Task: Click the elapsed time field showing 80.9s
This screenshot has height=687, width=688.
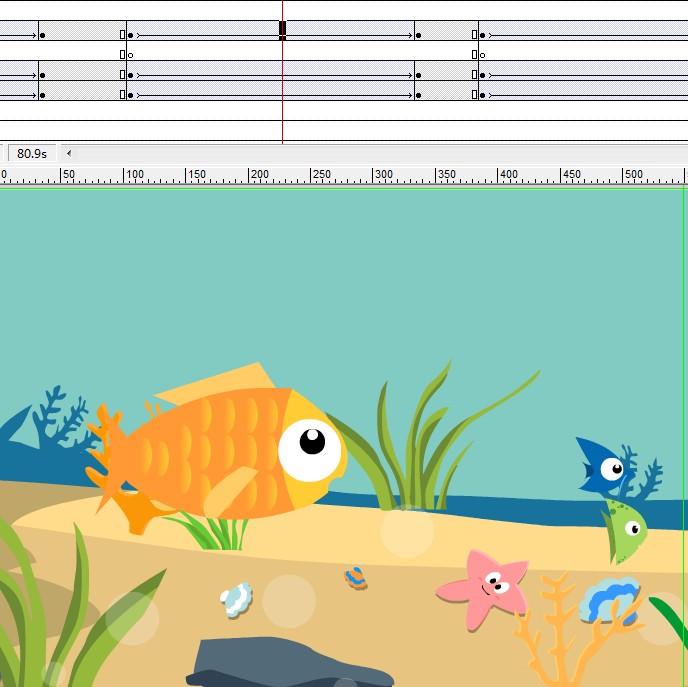Action: click(31, 153)
